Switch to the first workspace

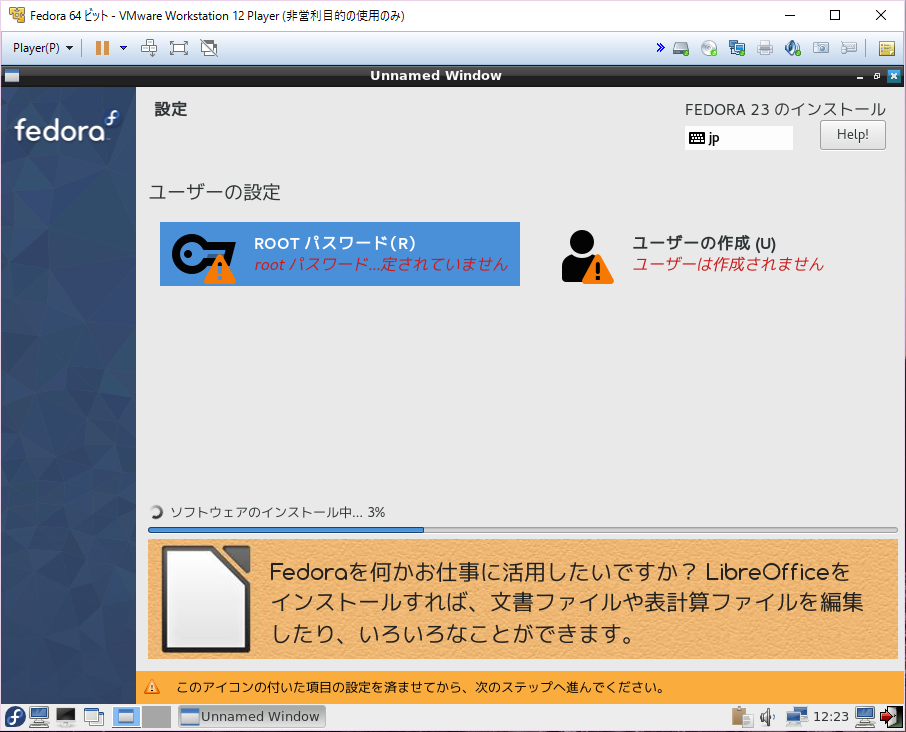pos(126,717)
